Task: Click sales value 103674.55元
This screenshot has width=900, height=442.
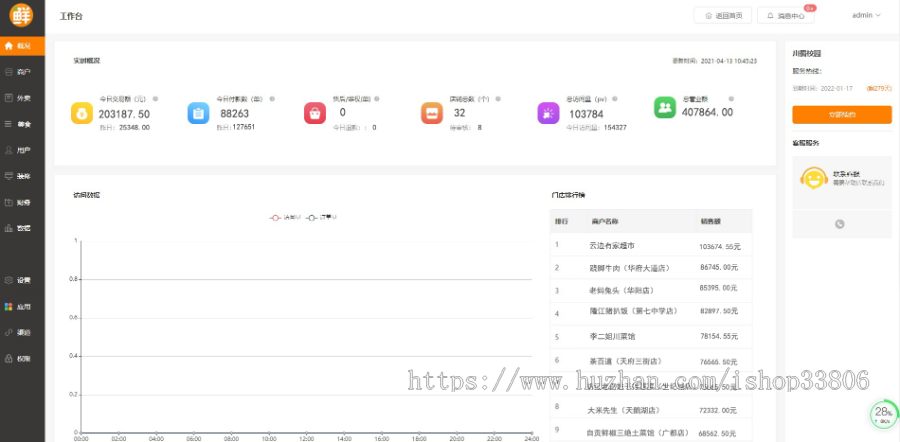Action: (x=720, y=247)
